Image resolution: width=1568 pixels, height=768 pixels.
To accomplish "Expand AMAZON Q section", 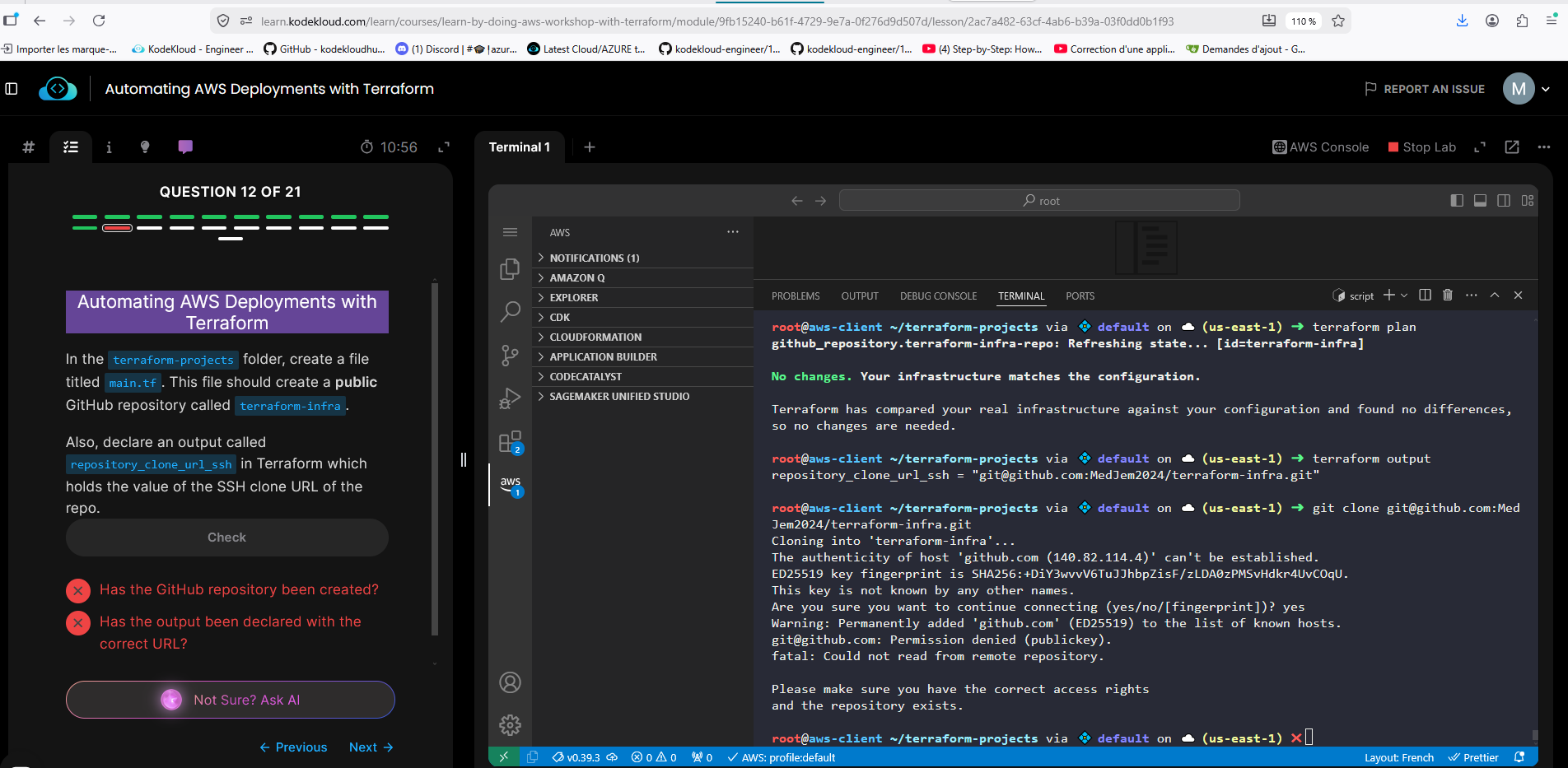I will click(x=643, y=277).
